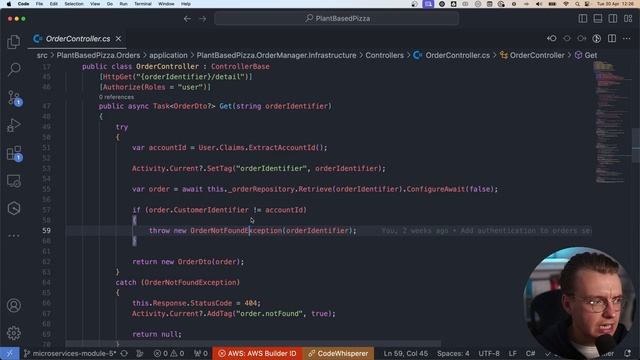Open macOS volume control in menu bar

point(539,4)
